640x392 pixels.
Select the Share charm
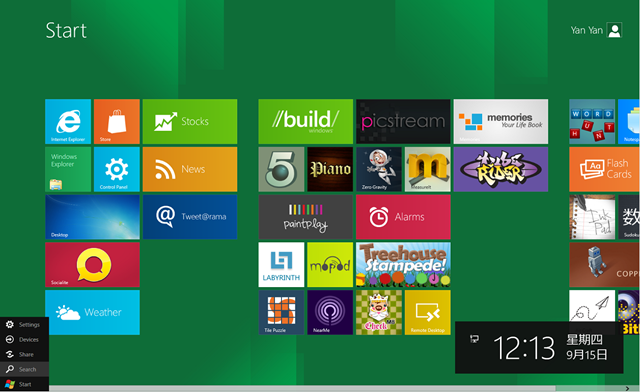[24, 354]
